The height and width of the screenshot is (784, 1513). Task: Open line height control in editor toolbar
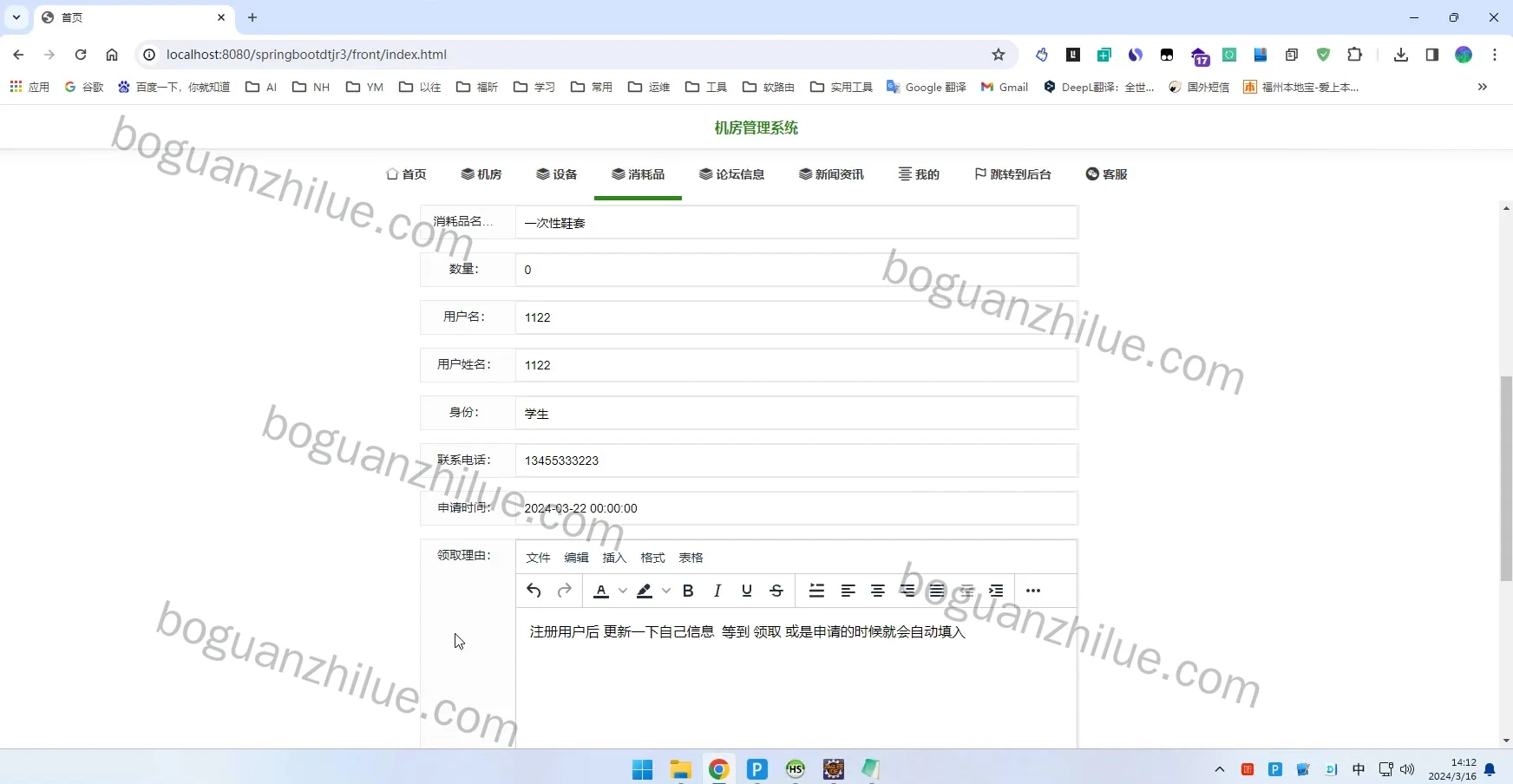coord(816,591)
